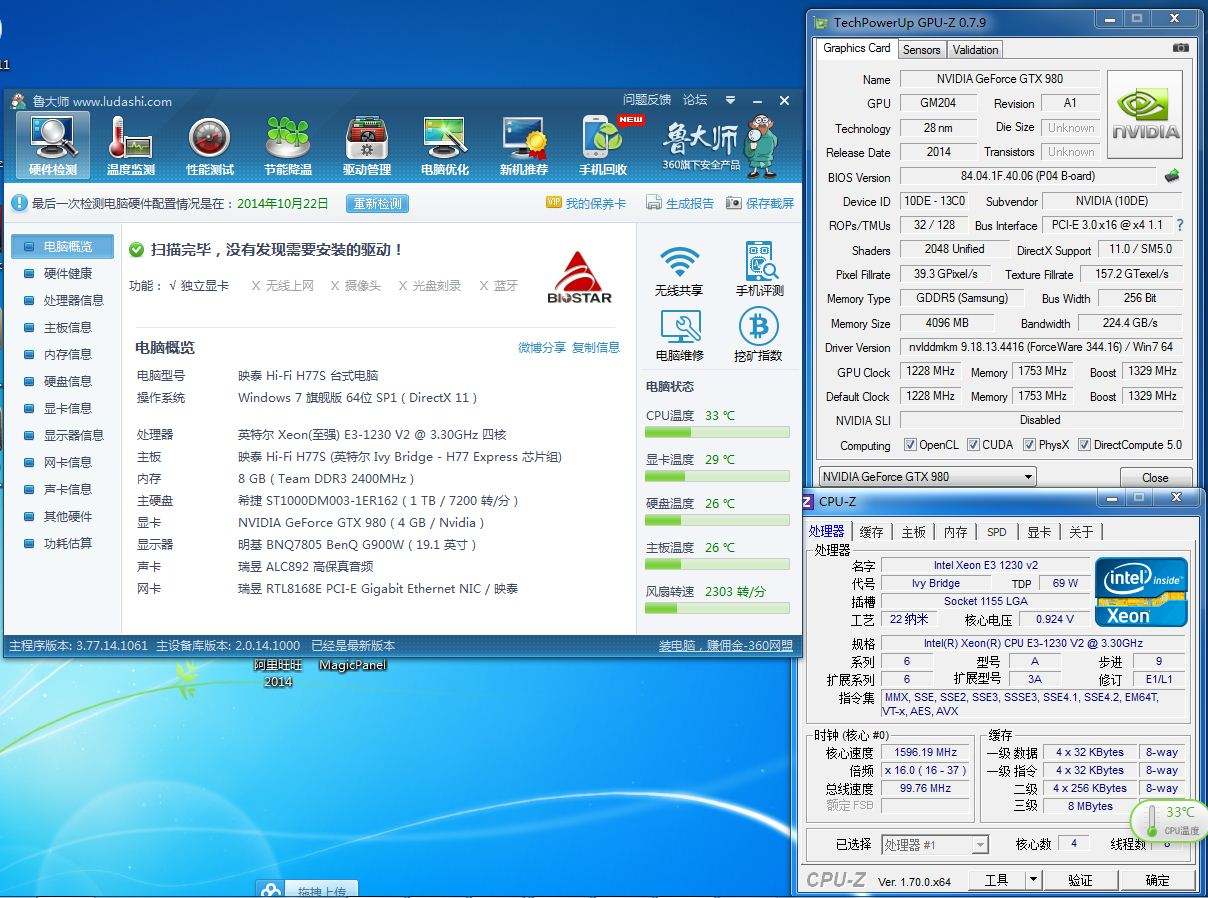Click the 验证 validate button in CPU-Z
This screenshot has height=898, width=1208.
point(1080,880)
